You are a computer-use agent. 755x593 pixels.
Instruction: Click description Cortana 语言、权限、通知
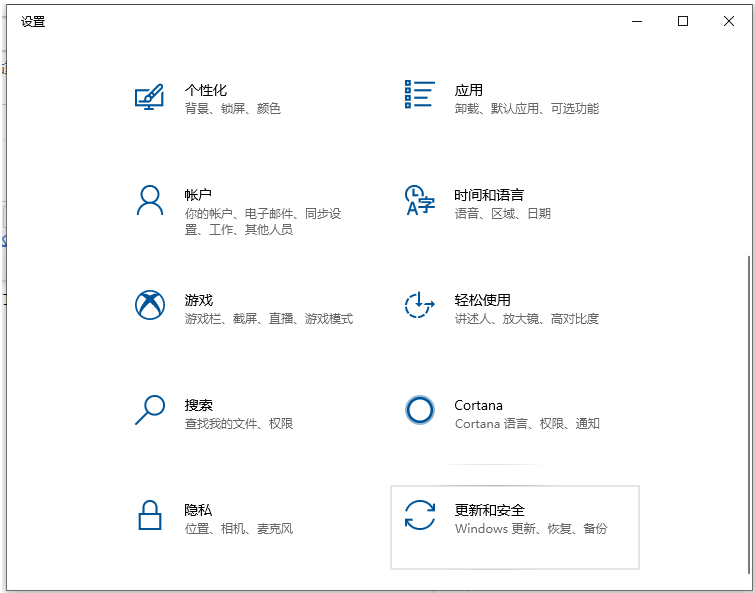click(527, 424)
